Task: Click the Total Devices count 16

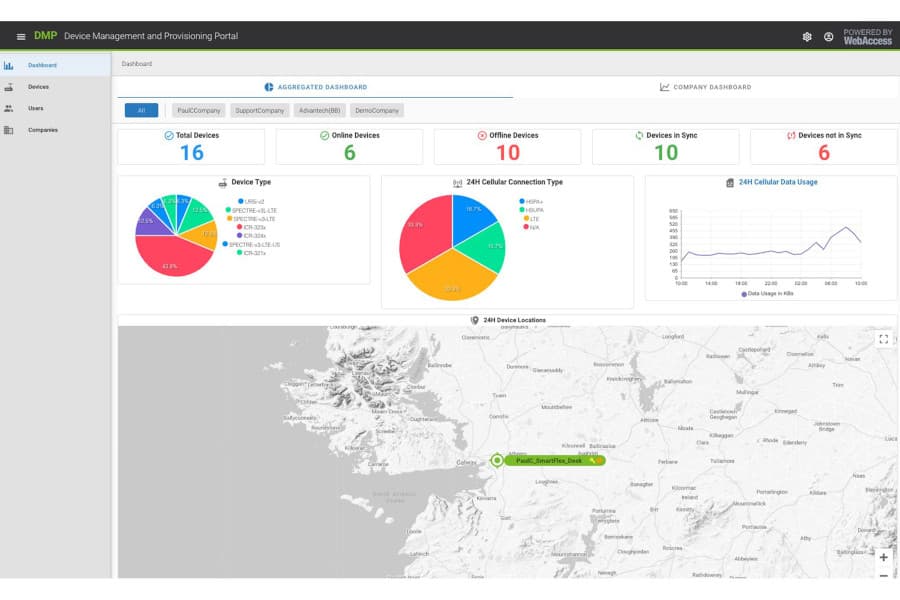Action: 192,153
